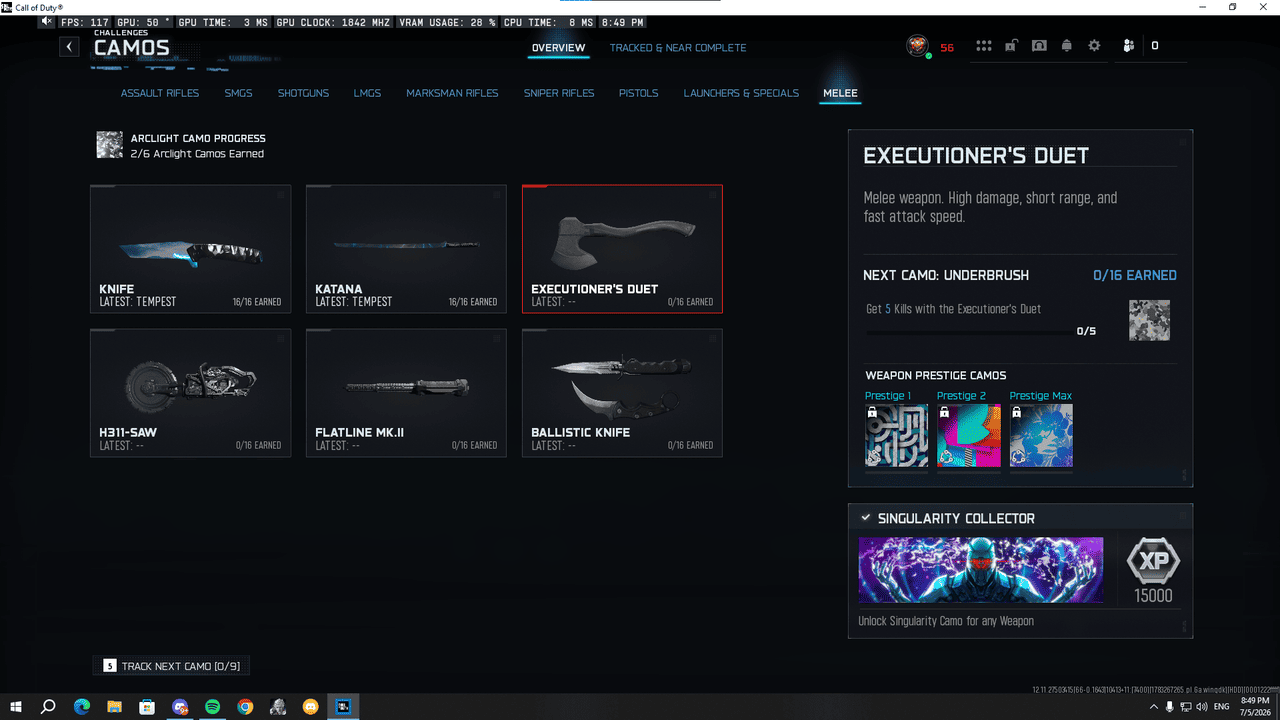Open Sniper Rifles category
This screenshot has width=1280, height=720.
pyautogui.click(x=559, y=93)
